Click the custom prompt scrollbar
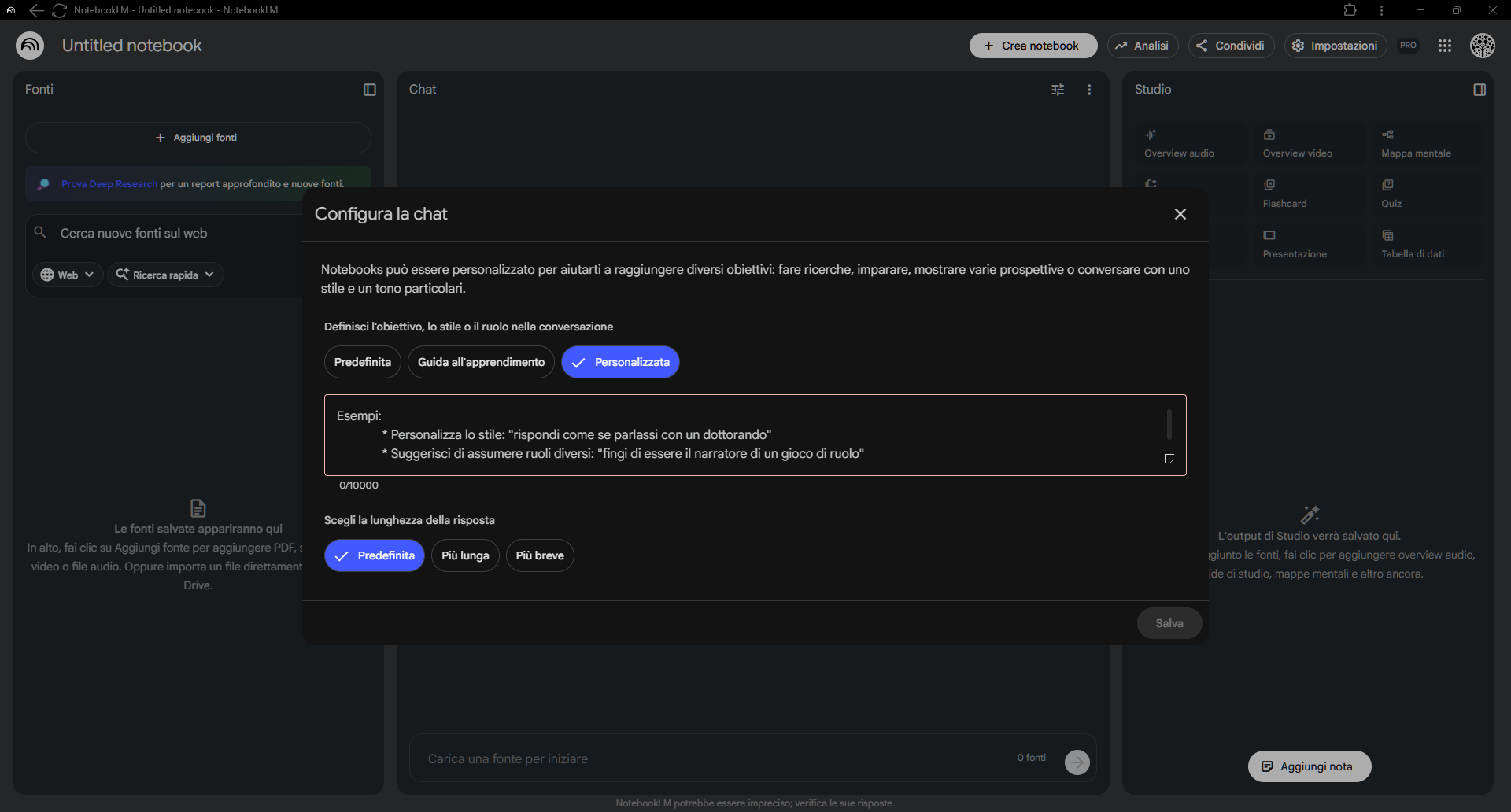 (1169, 424)
